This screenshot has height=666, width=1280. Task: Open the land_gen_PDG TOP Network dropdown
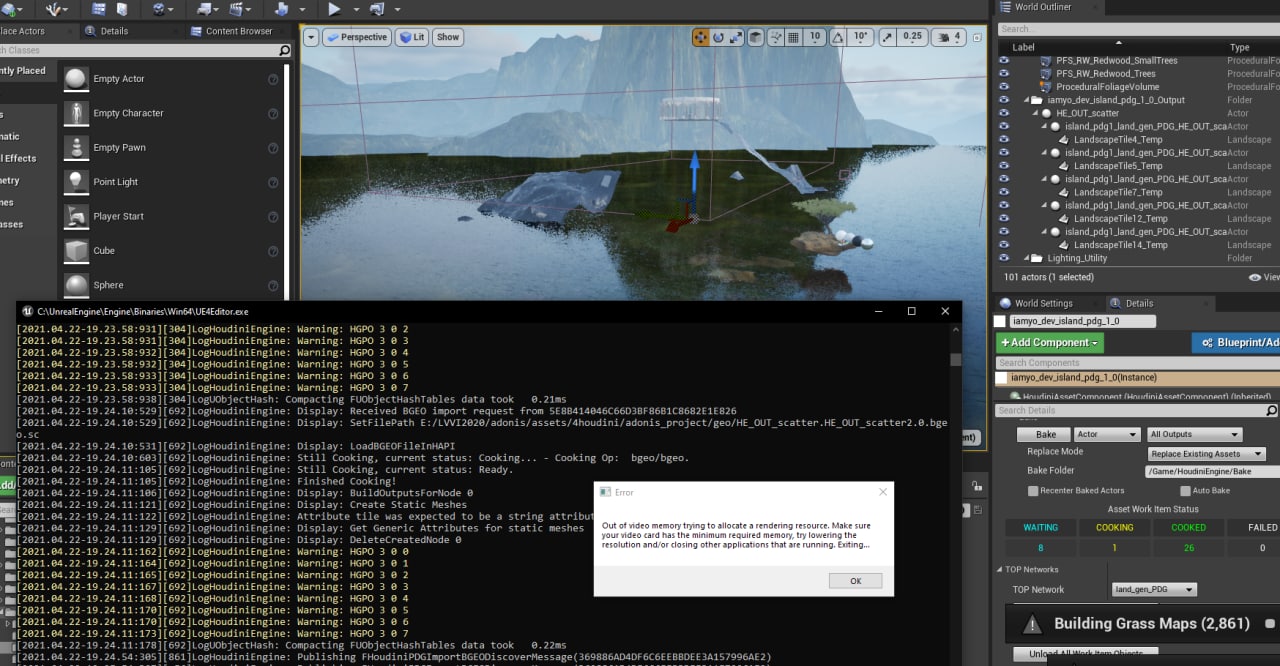(x=1154, y=589)
